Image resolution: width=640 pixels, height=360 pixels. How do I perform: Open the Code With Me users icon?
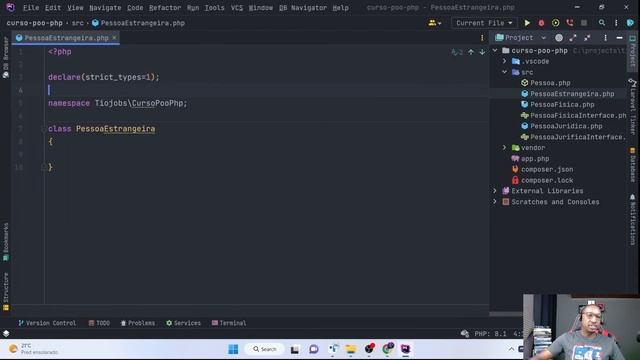click(434, 23)
